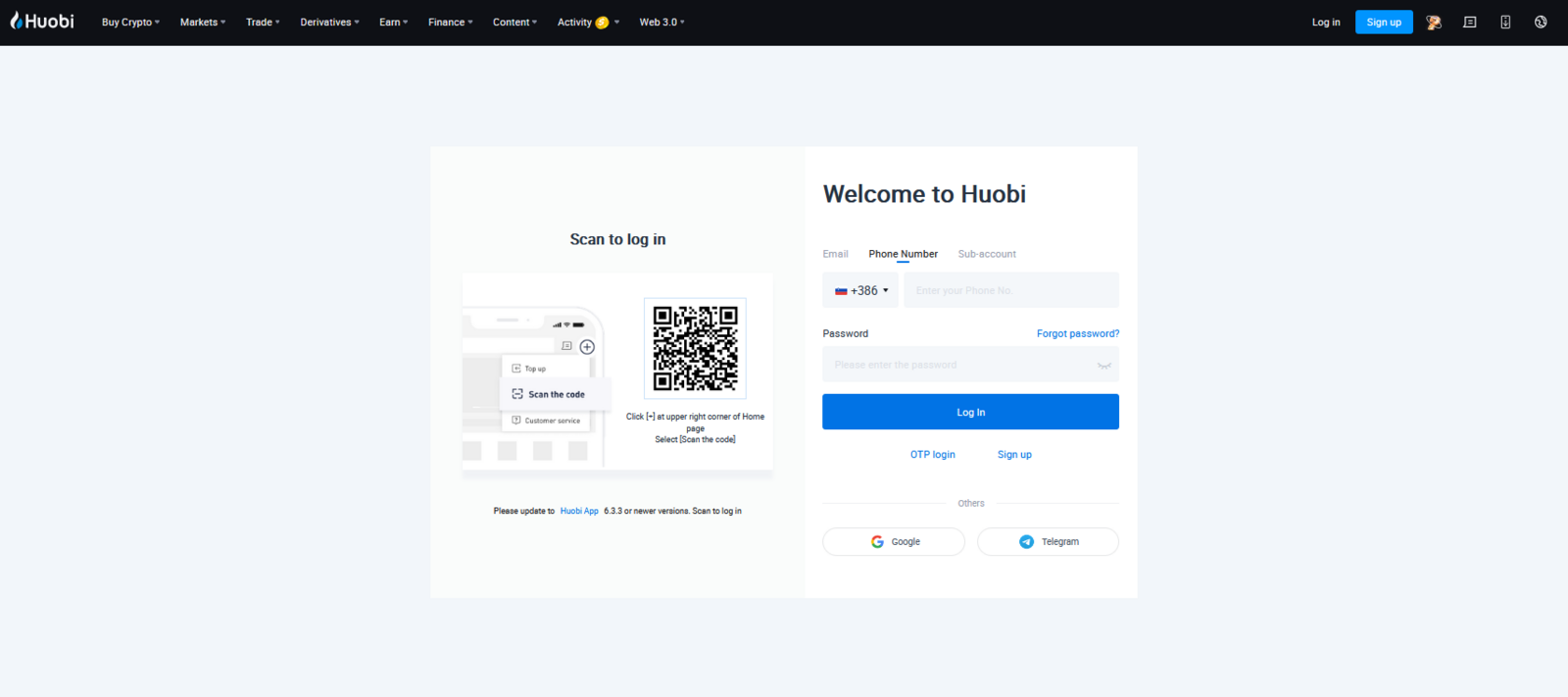The width and height of the screenshot is (1568, 697).
Task: Expand the Buy Crypto menu
Action: pos(130,22)
